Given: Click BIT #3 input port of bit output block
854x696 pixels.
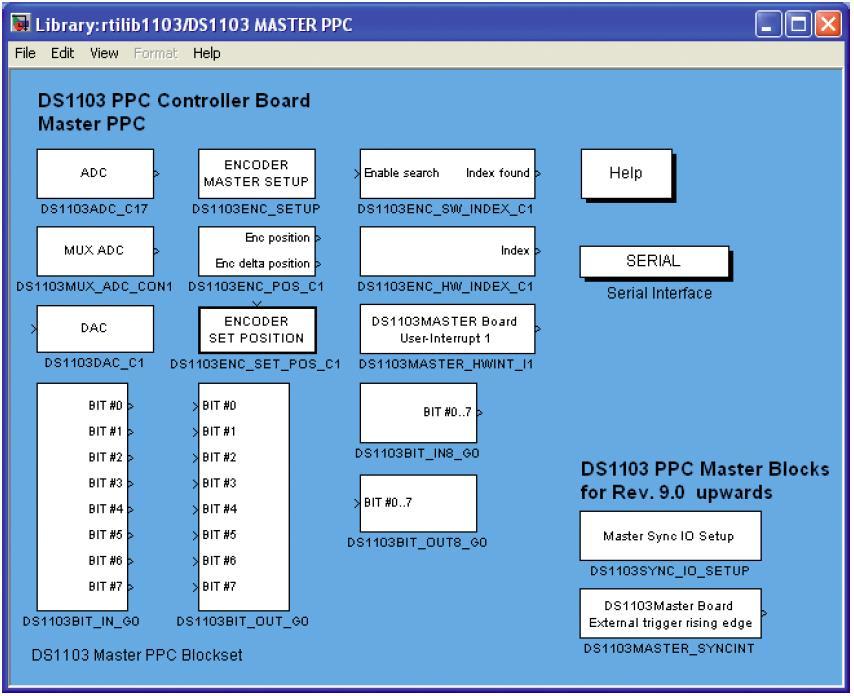Looking at the screenshot, I should tap(196, 483).
